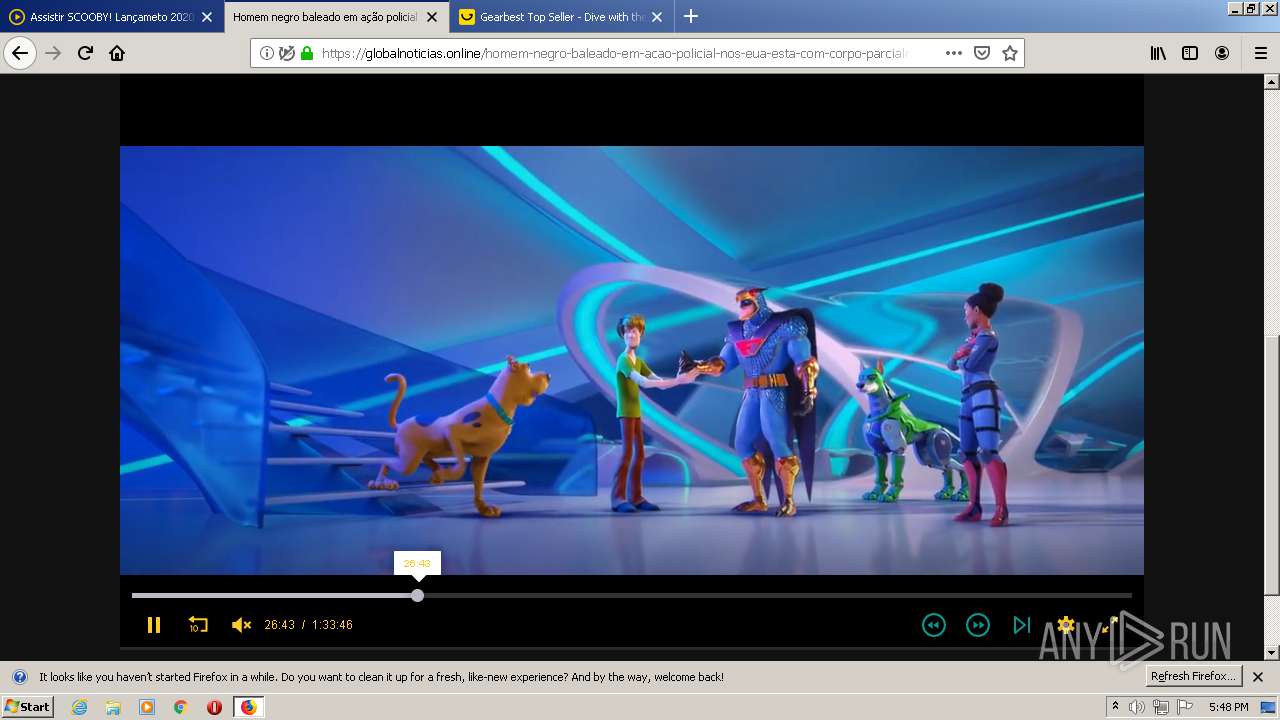Click the globalnoticias.online URL field

click(x=613, y=53)
